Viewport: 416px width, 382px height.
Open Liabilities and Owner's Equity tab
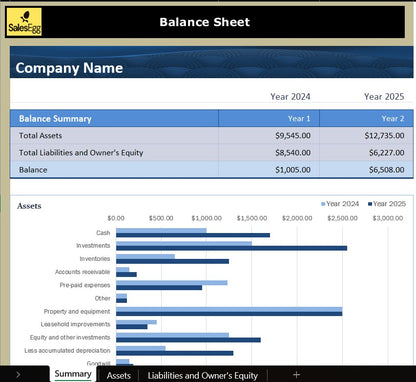pyautogui.click(x=203, y=376)
